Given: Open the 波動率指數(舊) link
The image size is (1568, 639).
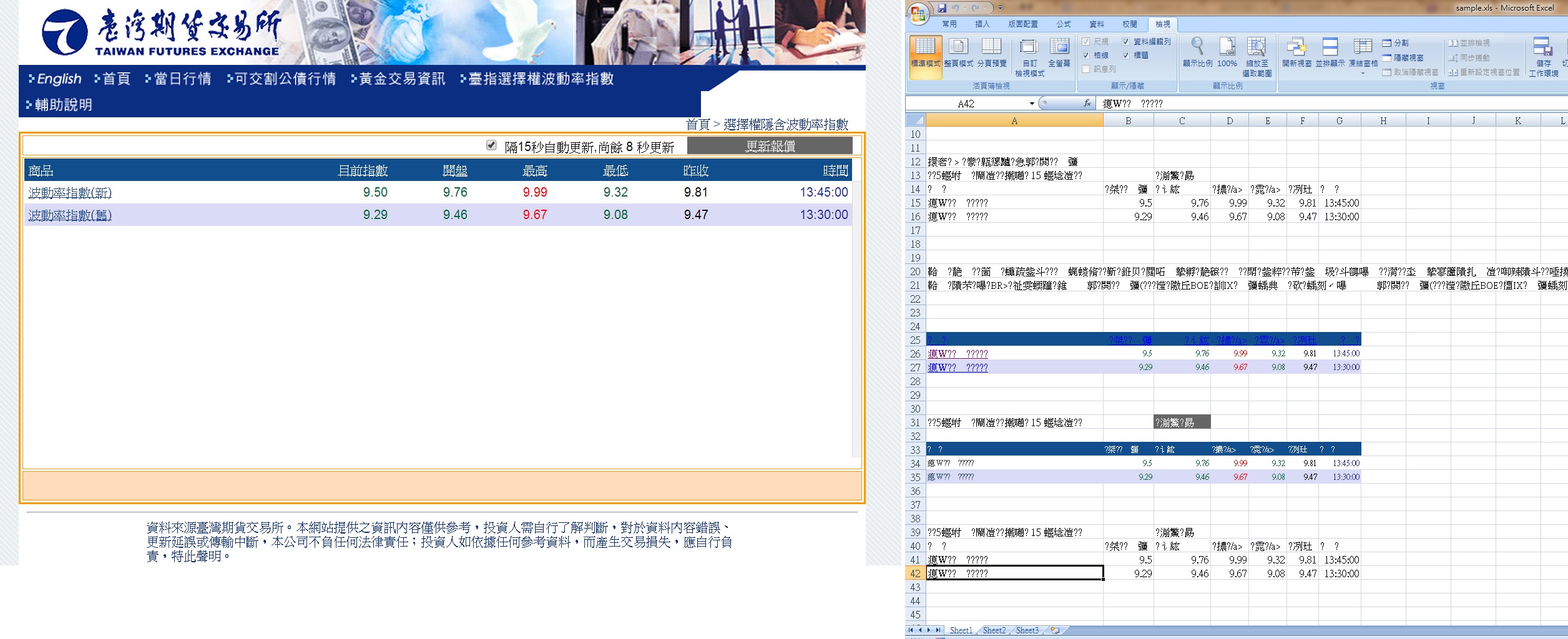Looking at the screenshot, I should 70,215.
